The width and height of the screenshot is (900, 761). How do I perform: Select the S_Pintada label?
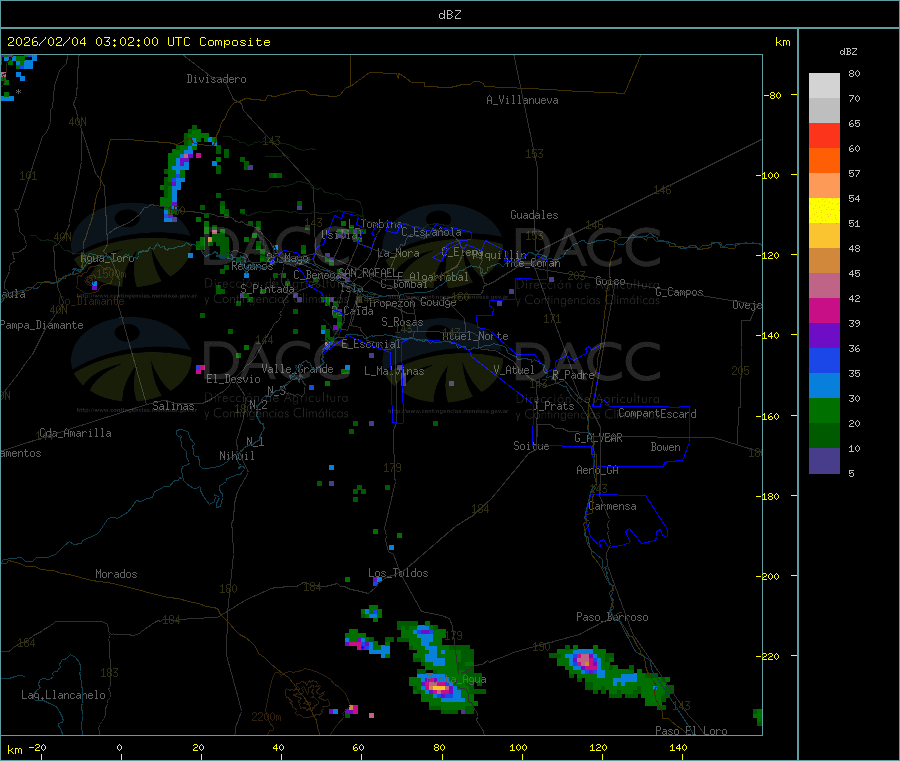pyautogui.click(x=267, y=288)
